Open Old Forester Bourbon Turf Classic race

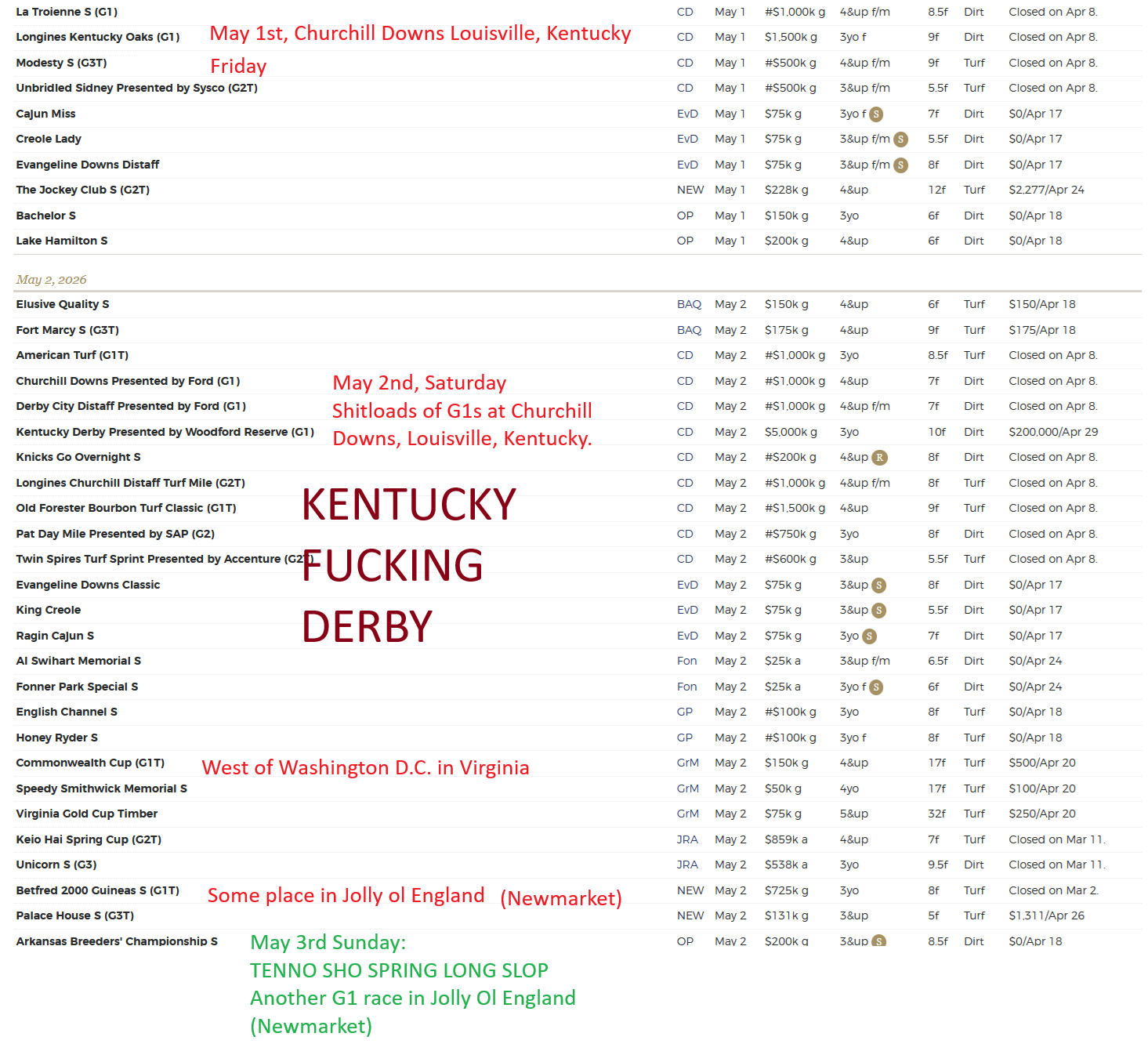click(x=126, y=508)
